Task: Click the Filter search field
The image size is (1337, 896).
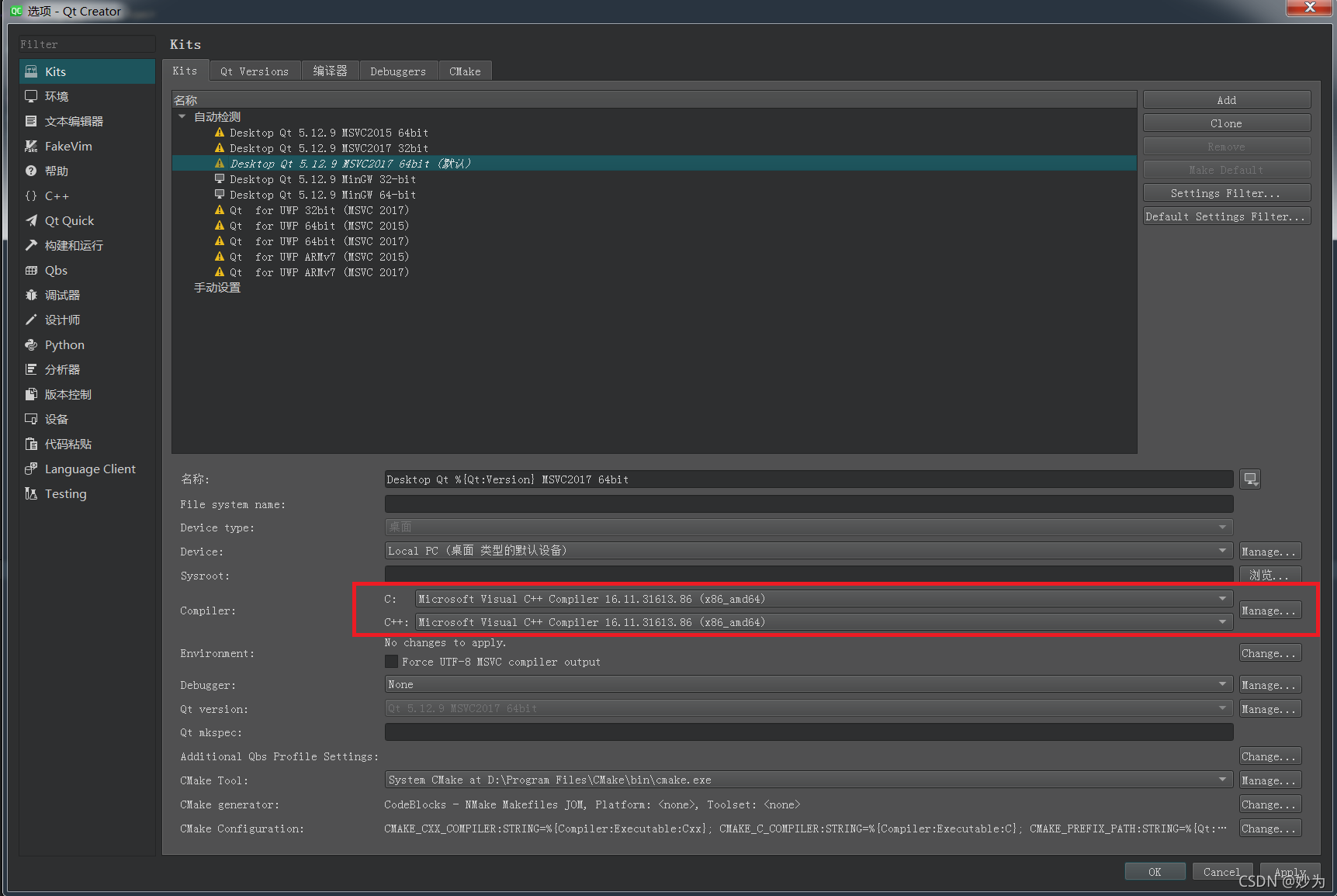Action: [x=87, y=44]
